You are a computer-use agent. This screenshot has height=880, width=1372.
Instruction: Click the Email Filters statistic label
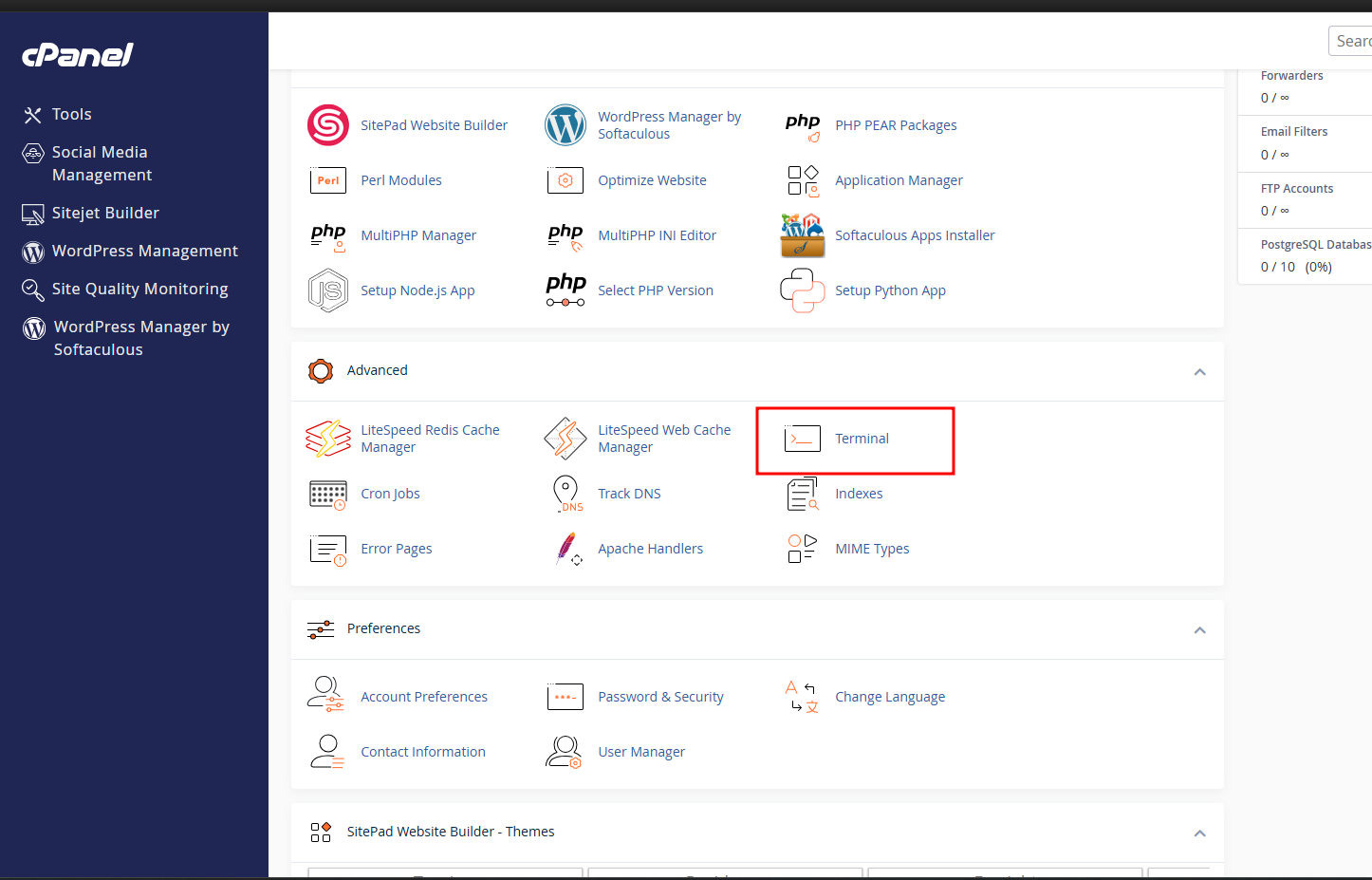tap(1294, 132)
